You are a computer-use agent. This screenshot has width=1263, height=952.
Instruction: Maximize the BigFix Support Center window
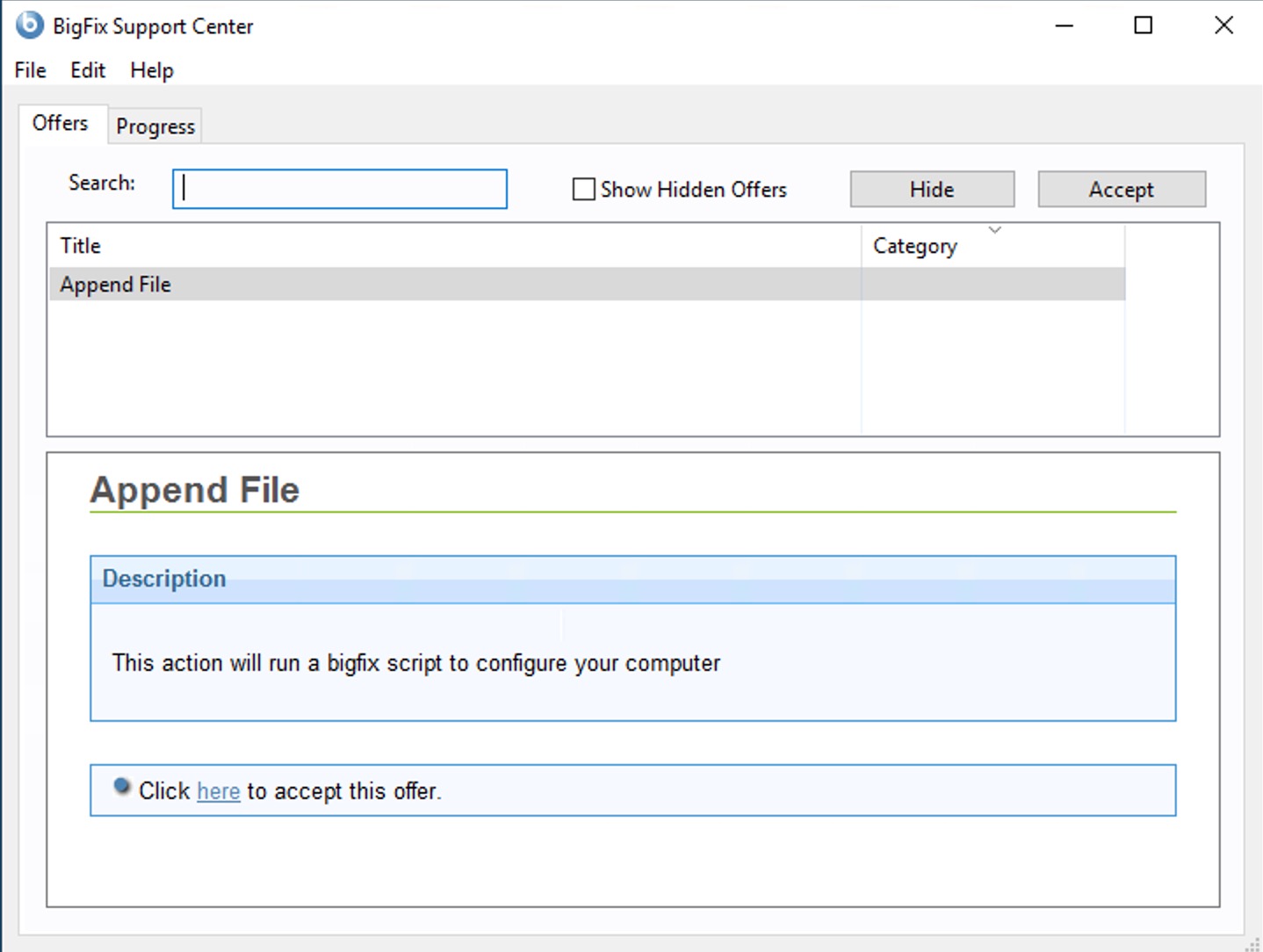(x=1143, y=25)
